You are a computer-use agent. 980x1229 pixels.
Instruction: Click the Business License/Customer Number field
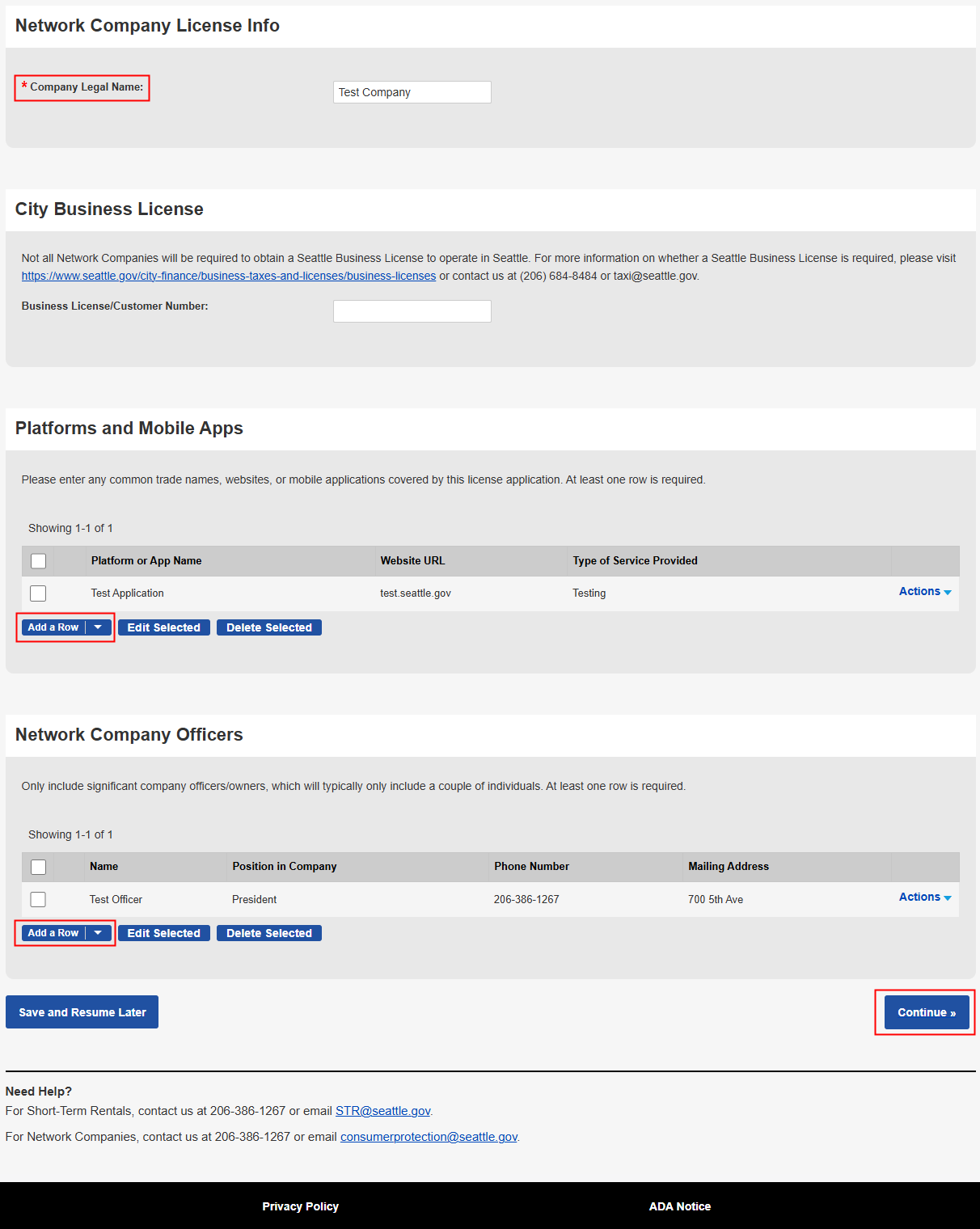pos(412,311)
